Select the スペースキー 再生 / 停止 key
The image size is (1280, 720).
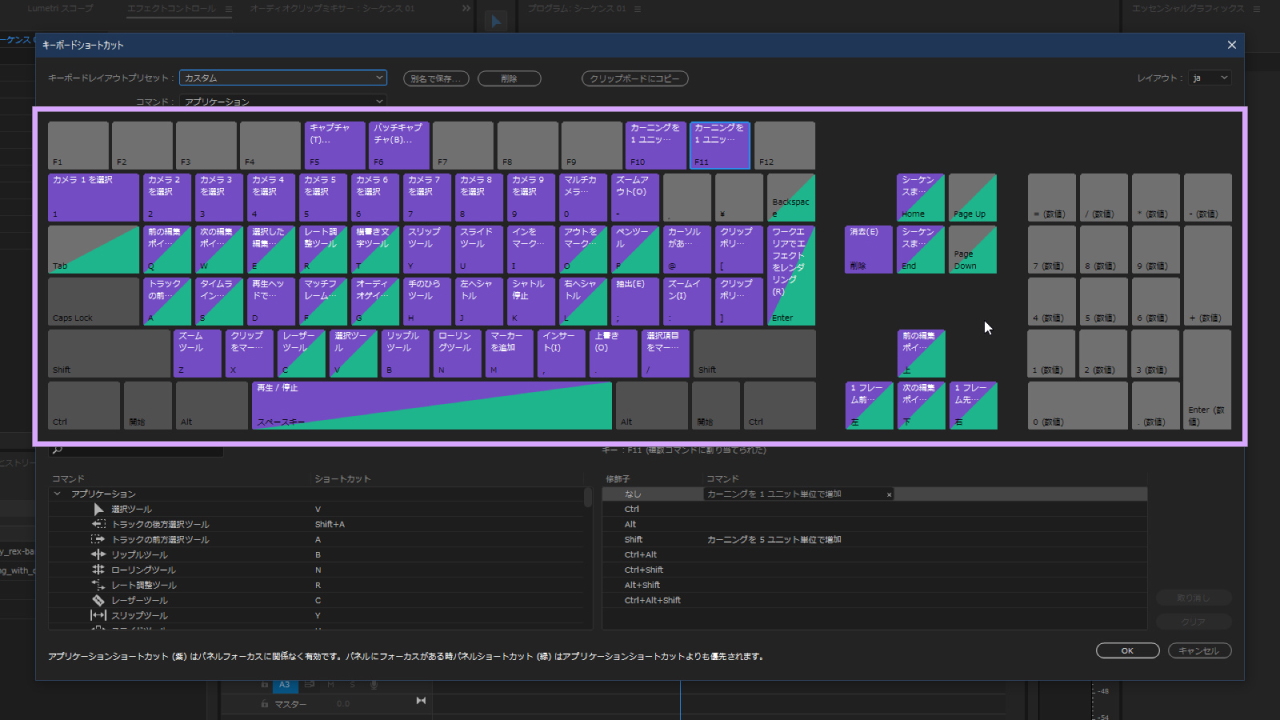pos(431,405)
